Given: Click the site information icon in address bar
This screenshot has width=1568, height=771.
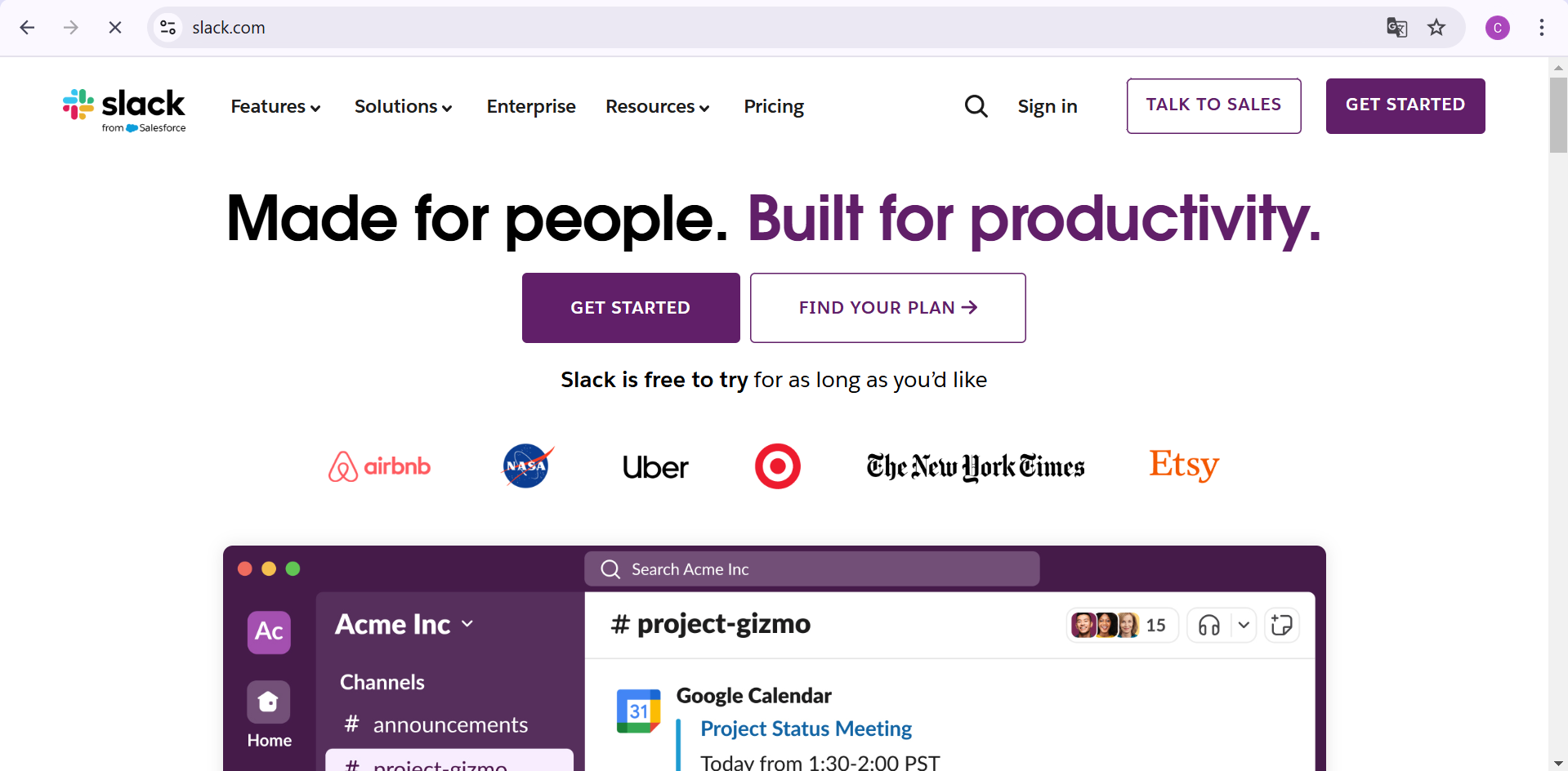Looking at the screenshot, I should coord(168,28).
